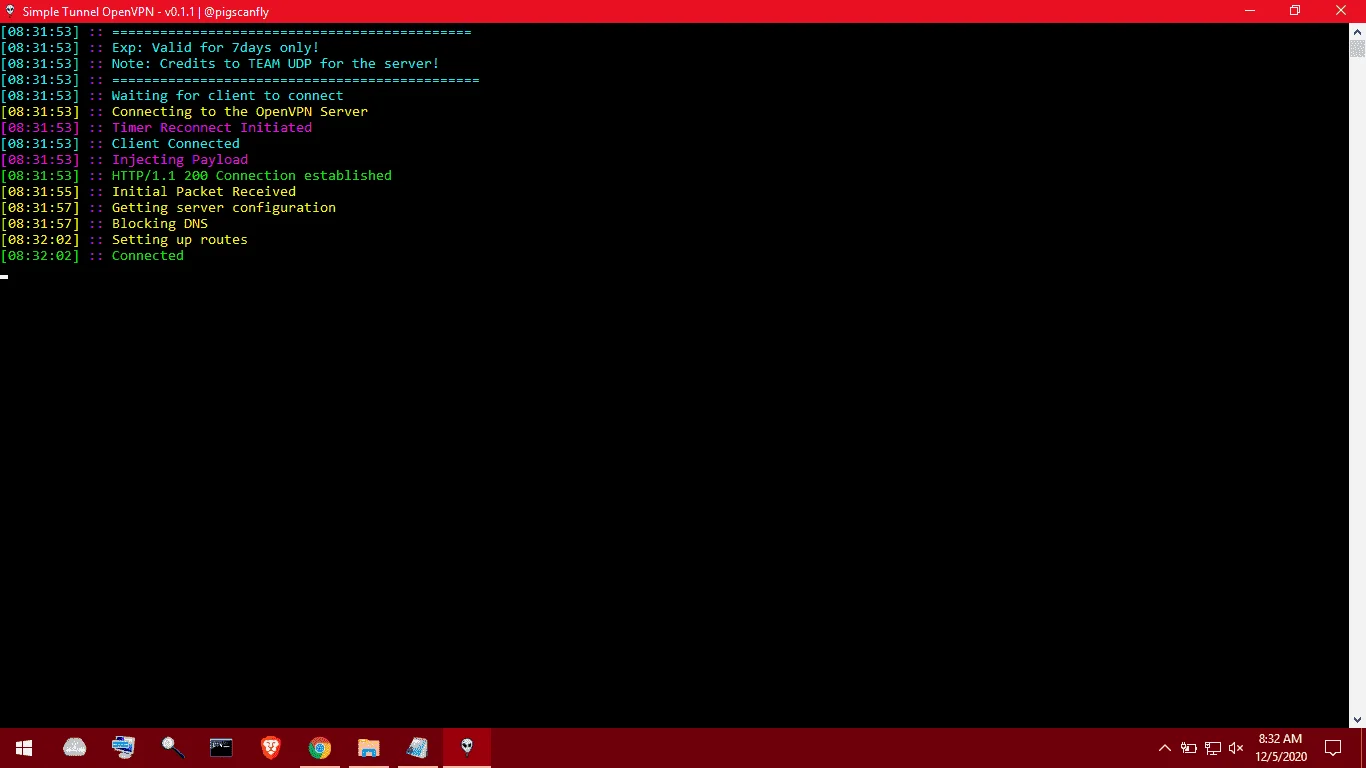Open File Explorer from taskbar
Viewport: 1366px width, 768px height.
369,747
